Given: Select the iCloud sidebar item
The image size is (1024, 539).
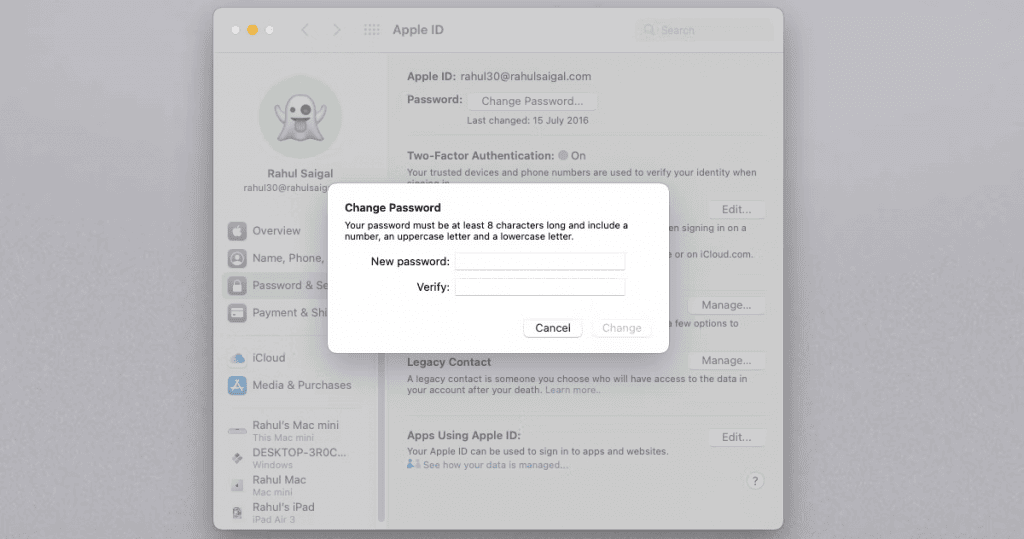Looking at the screenshot, I should tap(268, 358).
